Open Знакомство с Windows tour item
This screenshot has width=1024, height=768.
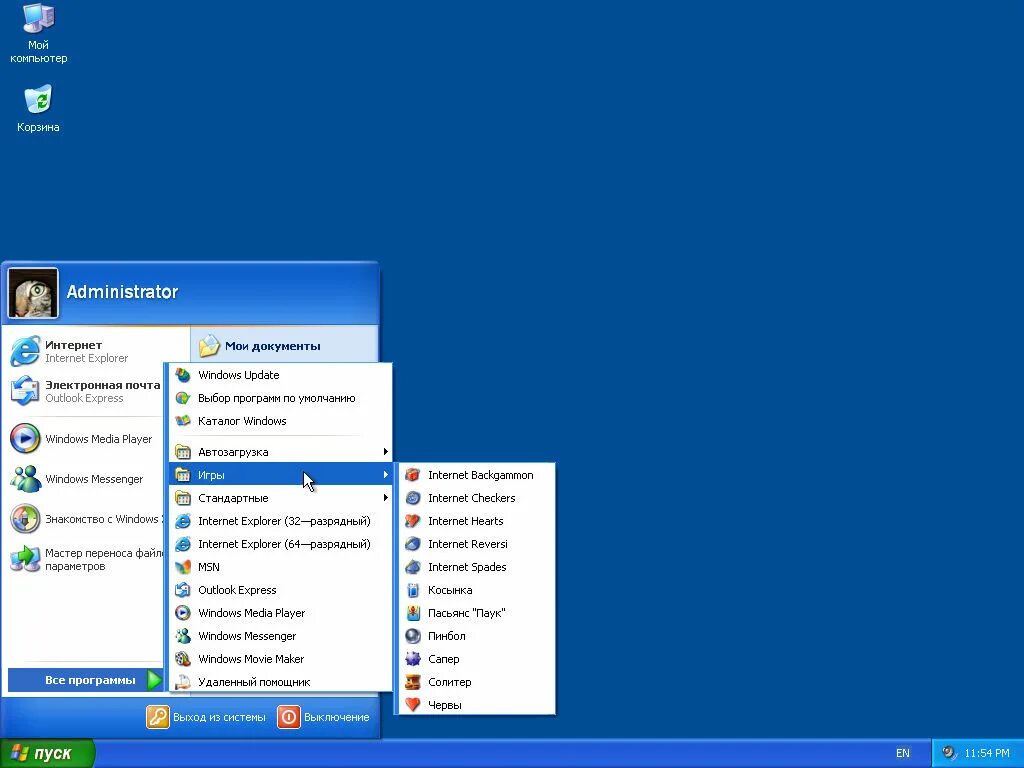(84, 519)
